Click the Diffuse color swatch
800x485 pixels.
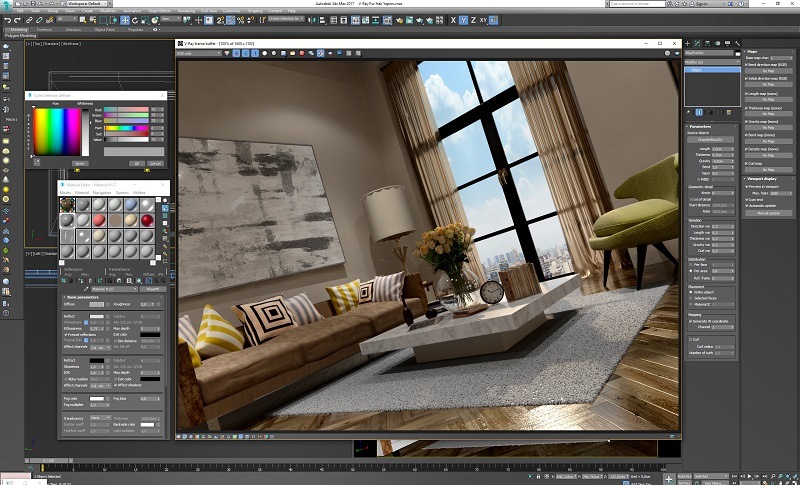point(98,304)
